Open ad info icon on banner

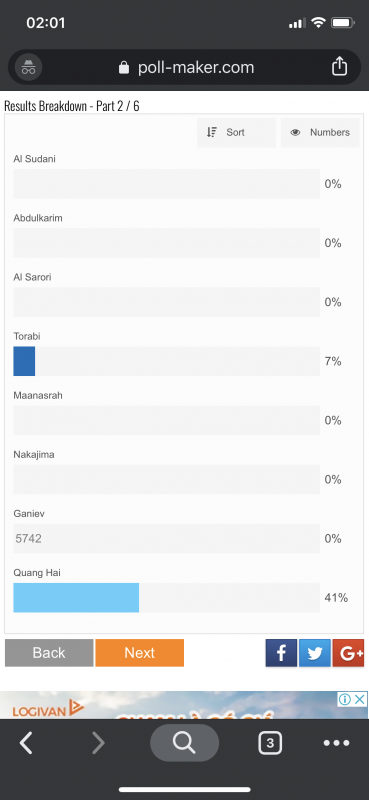point(346,698)
